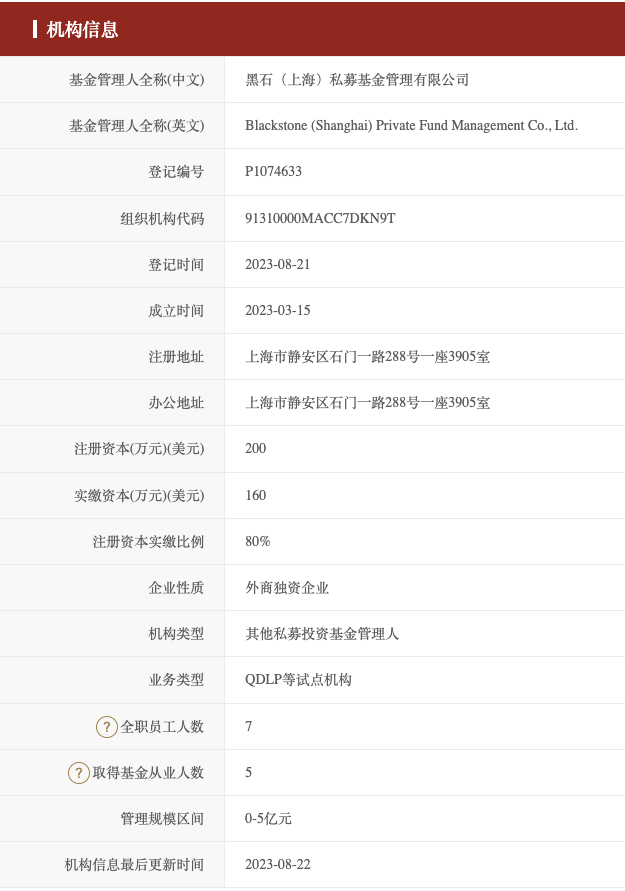
Task: Click registration date 2023-08-21
Action: (x=277, y=264)
